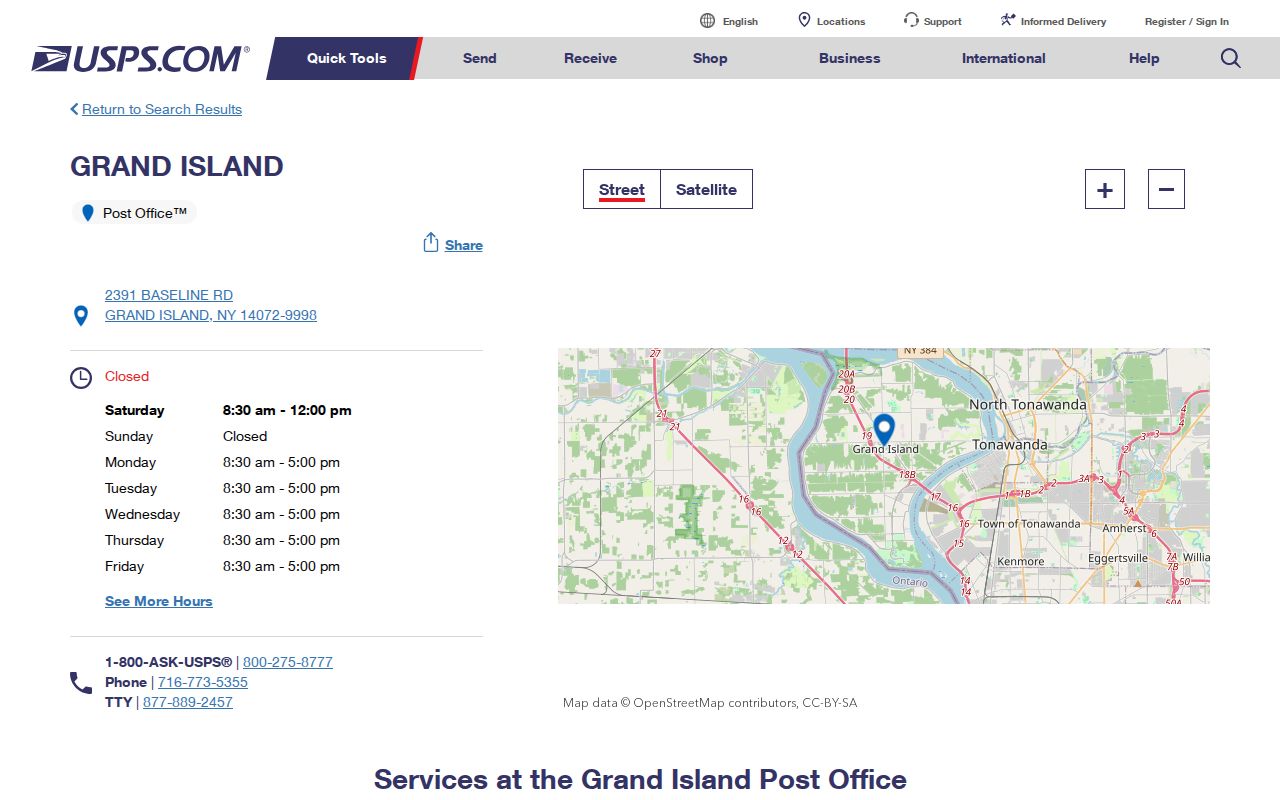The height and width of the screenshot is (800, 1280).
Task: Expand hours with See More Hours
Action: point(159,601)
